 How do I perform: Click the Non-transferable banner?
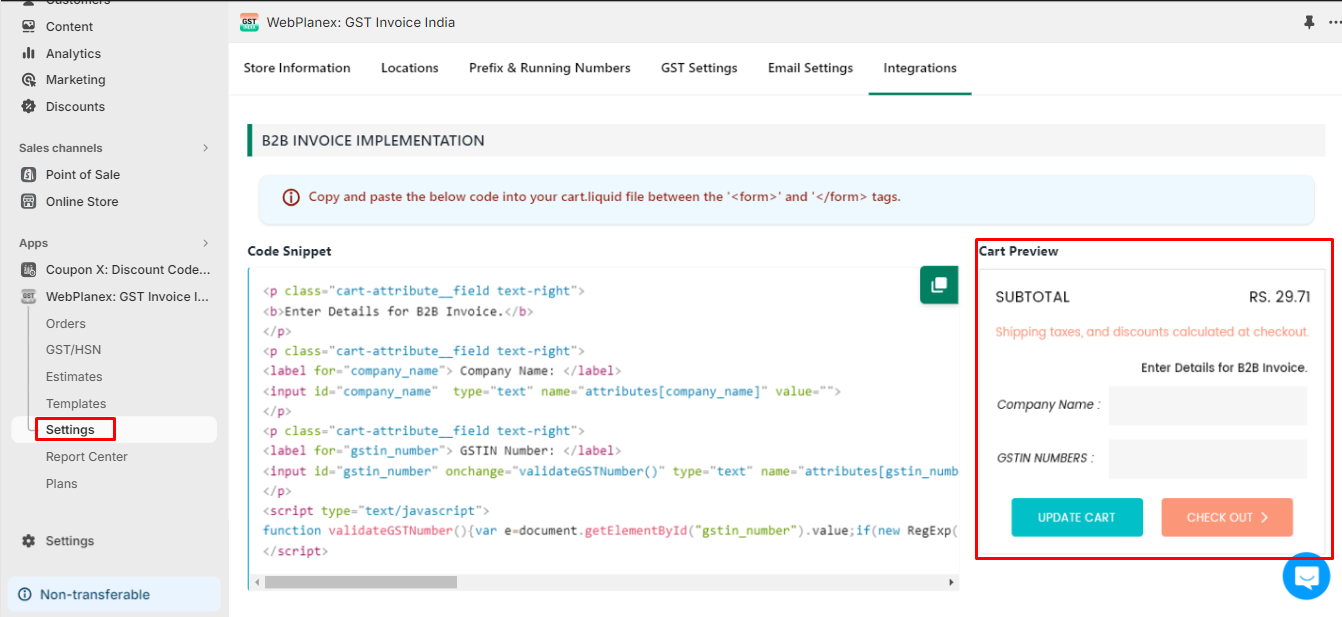click(x=114, y=594)
